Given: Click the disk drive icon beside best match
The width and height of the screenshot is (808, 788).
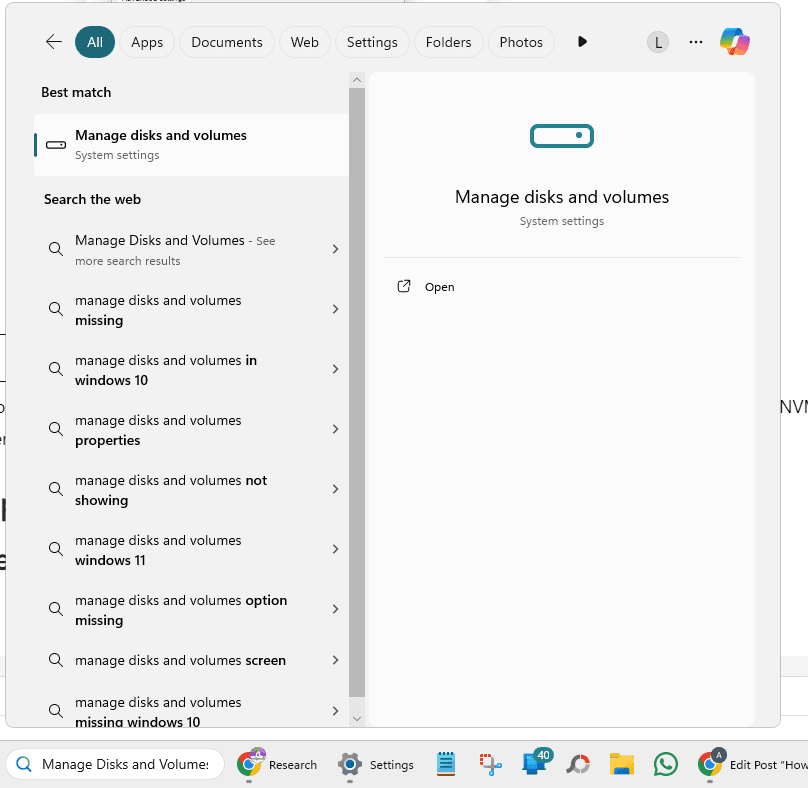Looking at the screenshot, I should (56, 145).
